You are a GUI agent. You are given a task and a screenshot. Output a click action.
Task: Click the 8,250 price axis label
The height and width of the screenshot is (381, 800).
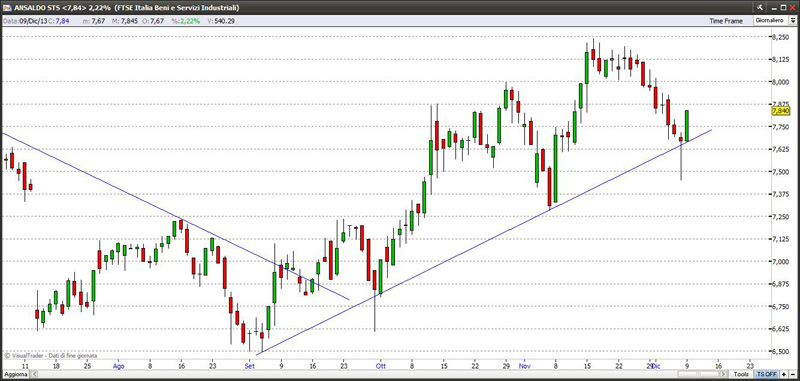(781, 37)
